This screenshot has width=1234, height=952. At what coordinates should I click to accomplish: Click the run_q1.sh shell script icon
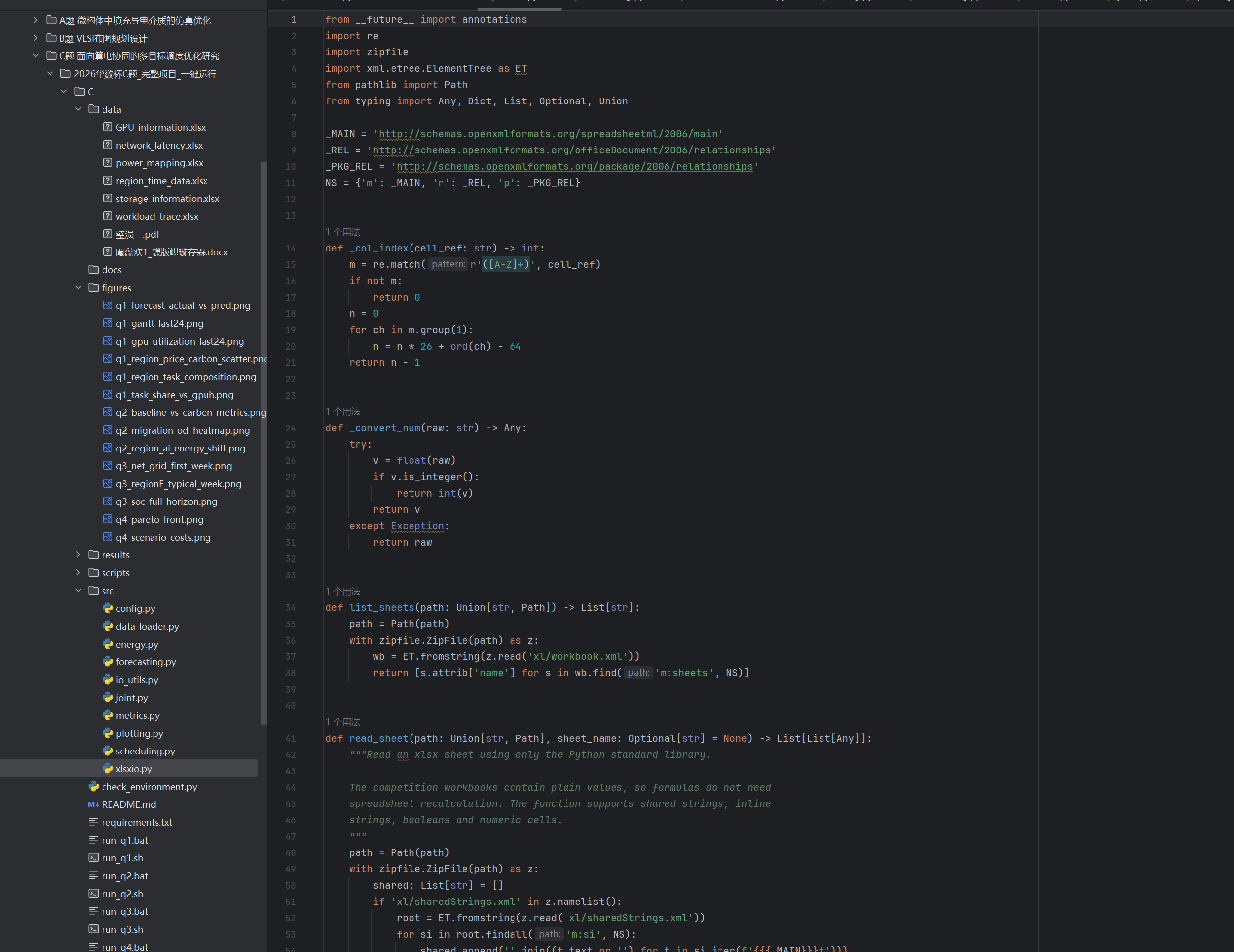click(94, 857)
